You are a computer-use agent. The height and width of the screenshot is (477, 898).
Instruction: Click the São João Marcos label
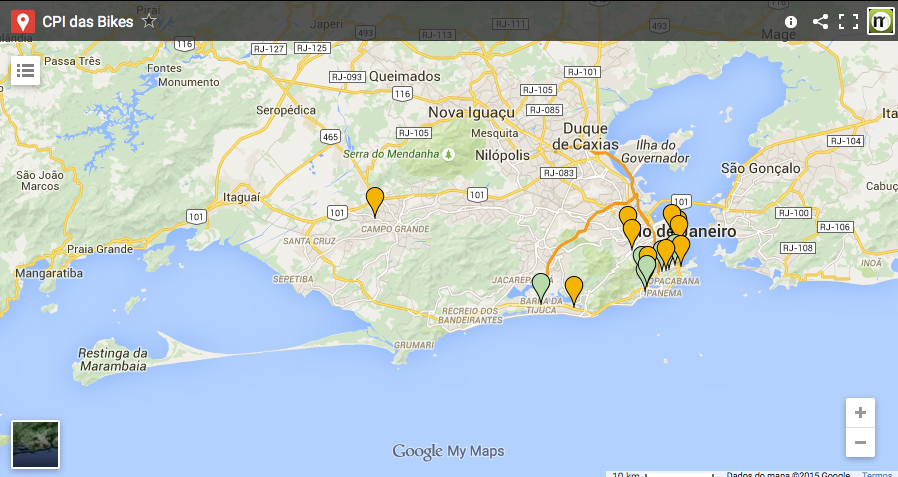coord(40,180)
